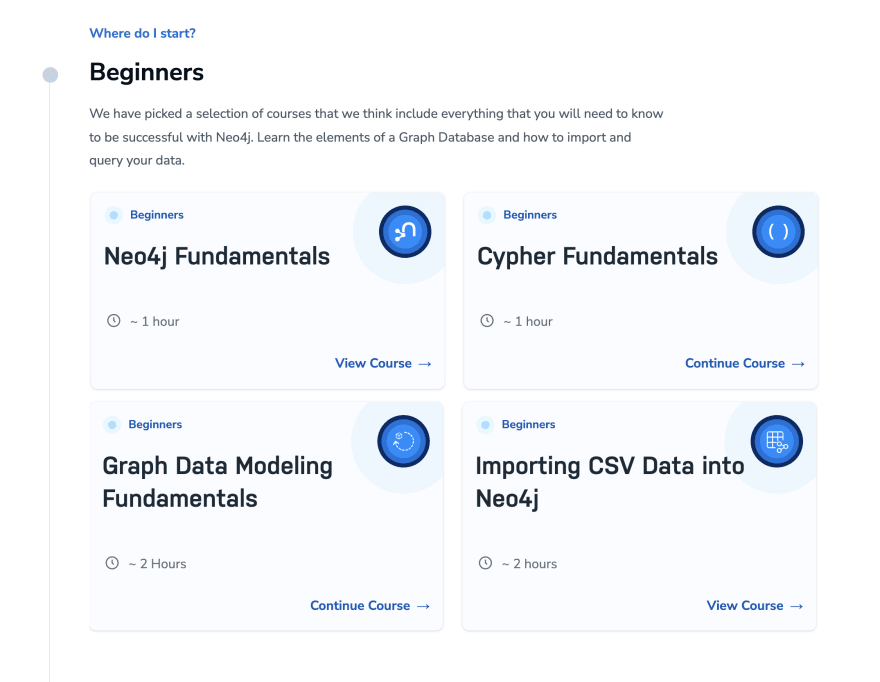
Task: Continue Course for Cypher Fundamentals
Action: point(745,363)
